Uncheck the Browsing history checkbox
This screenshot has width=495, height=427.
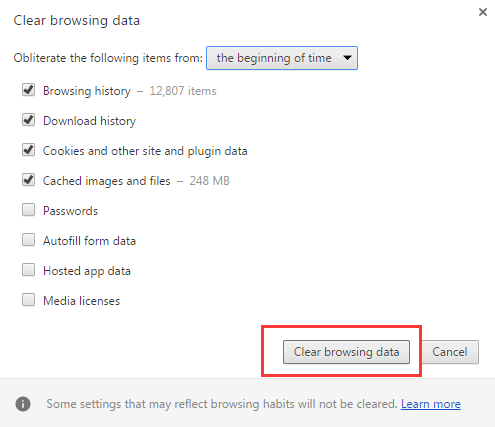(28, 90)
